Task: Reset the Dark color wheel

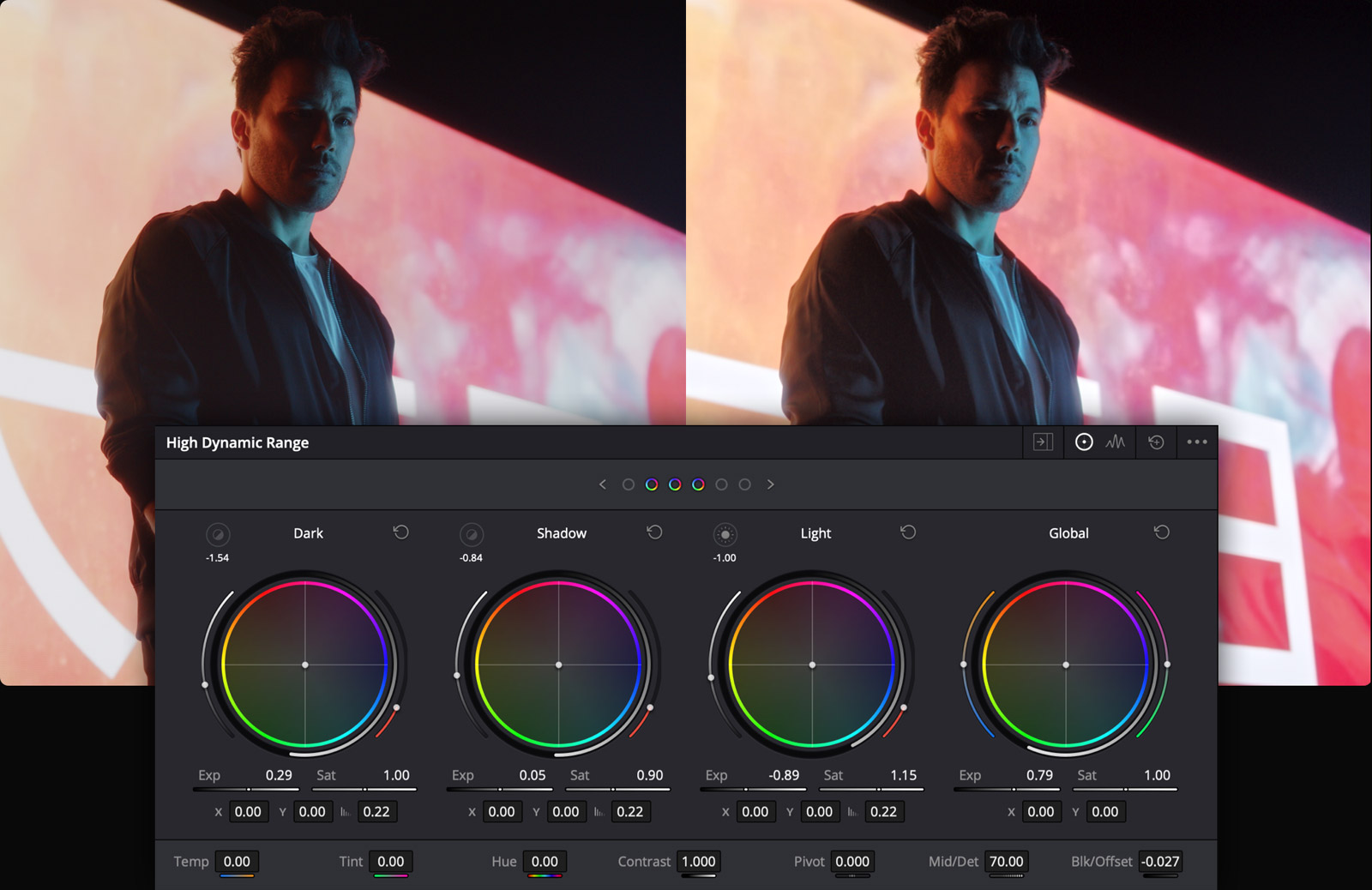Action: tap(401, 532)
